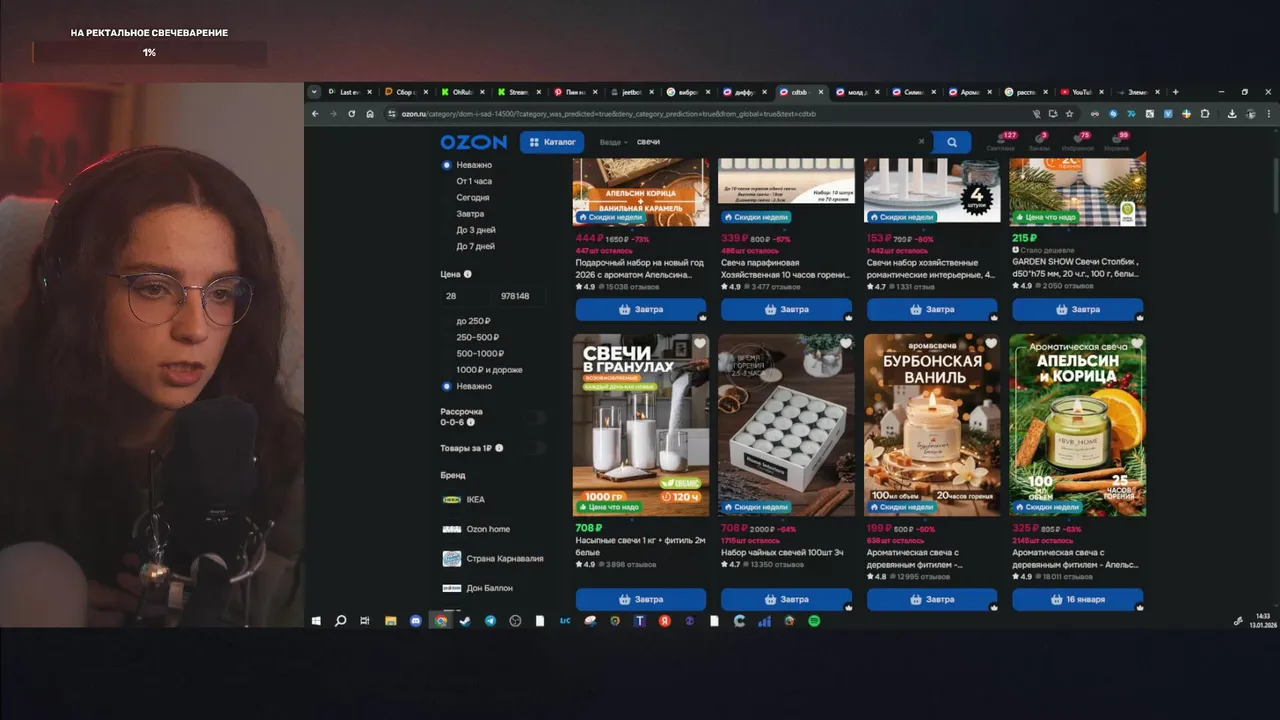Select price range до 250 ₽
Image resolution: width=1280 pixels, height=720 pixels.
click(x=473, y=321)
